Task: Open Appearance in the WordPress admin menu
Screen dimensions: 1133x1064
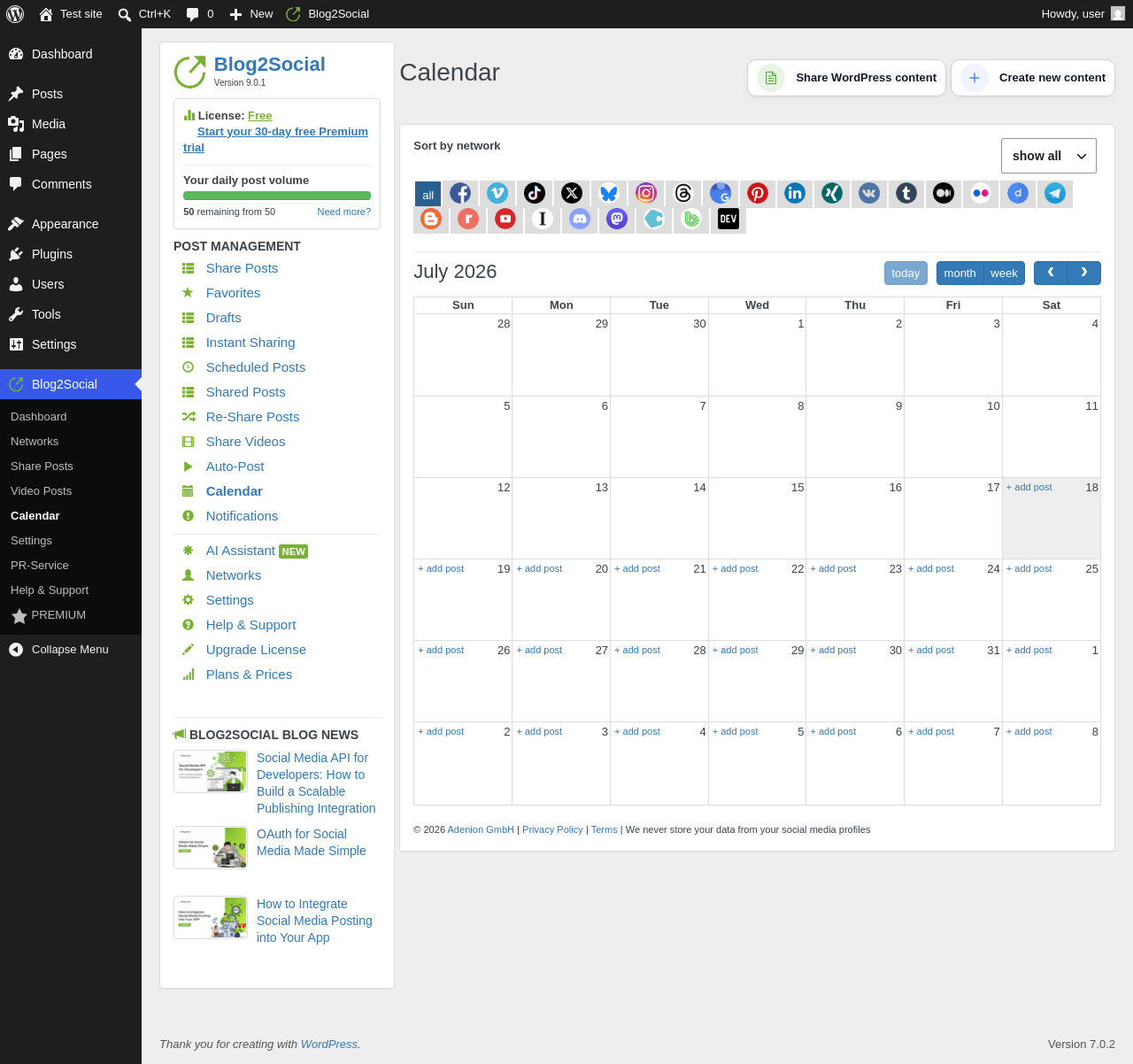Action: point(71,224)
